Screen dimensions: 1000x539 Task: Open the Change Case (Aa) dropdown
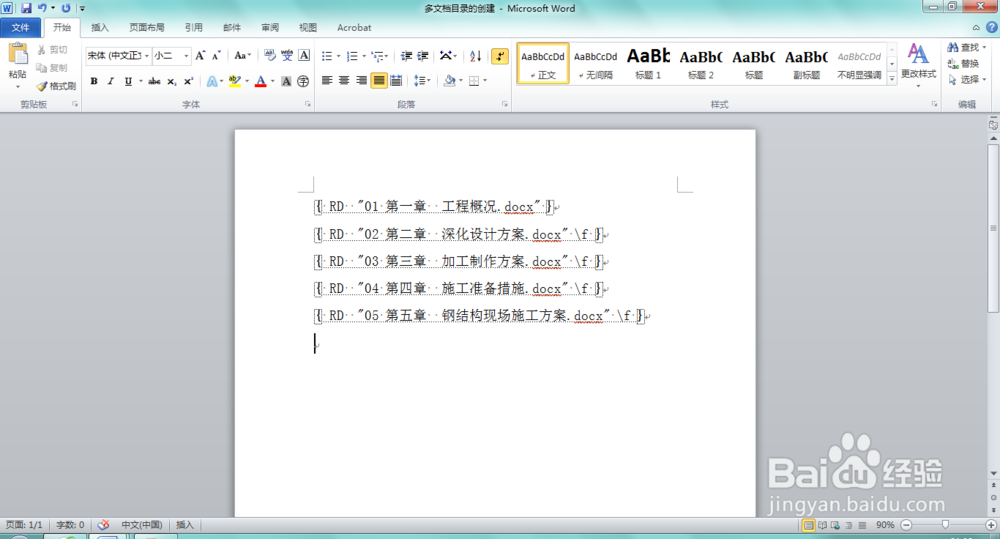click(x=242, y=55)
